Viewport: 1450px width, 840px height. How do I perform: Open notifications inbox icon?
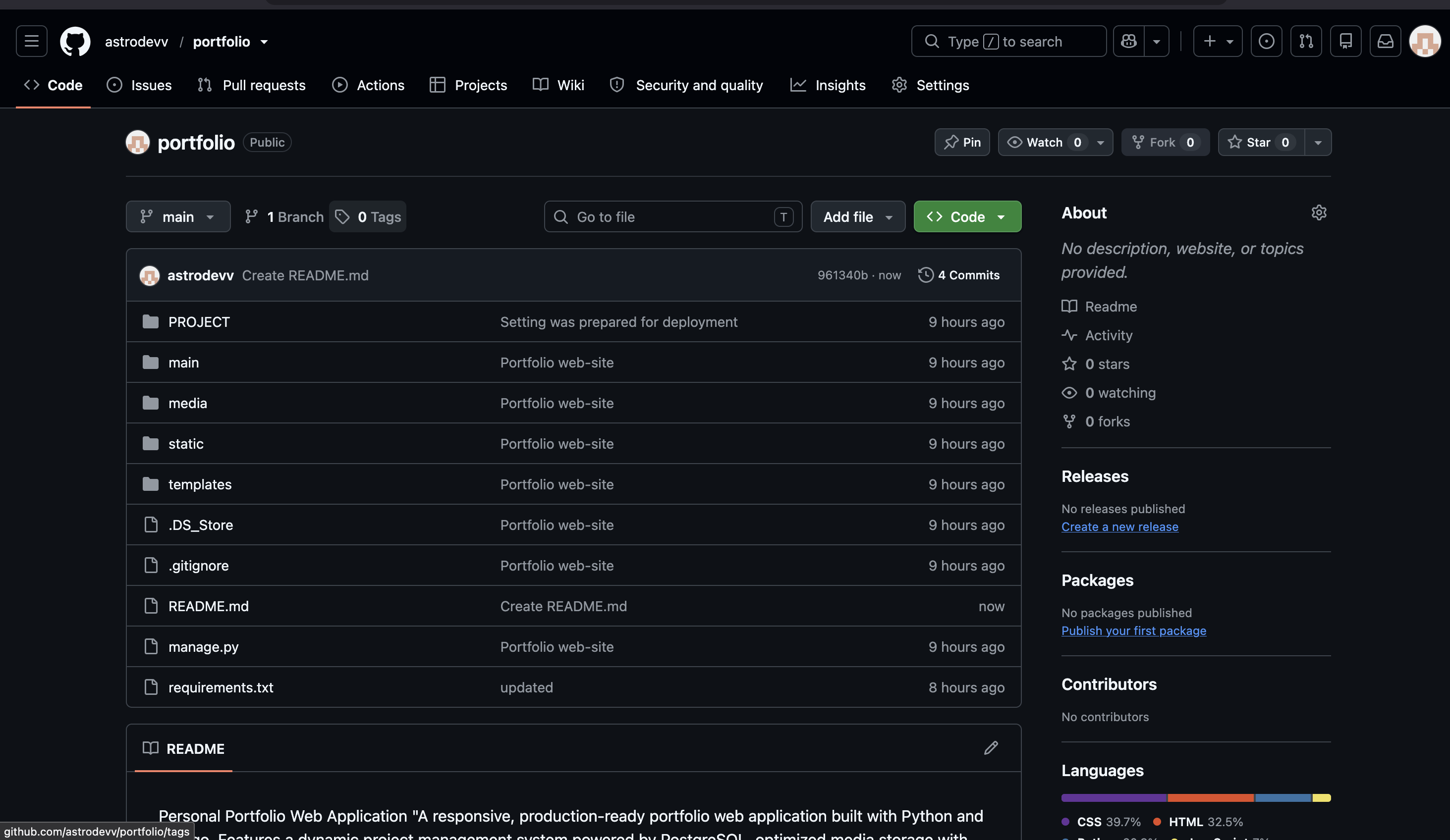(x=1385, y=42)
